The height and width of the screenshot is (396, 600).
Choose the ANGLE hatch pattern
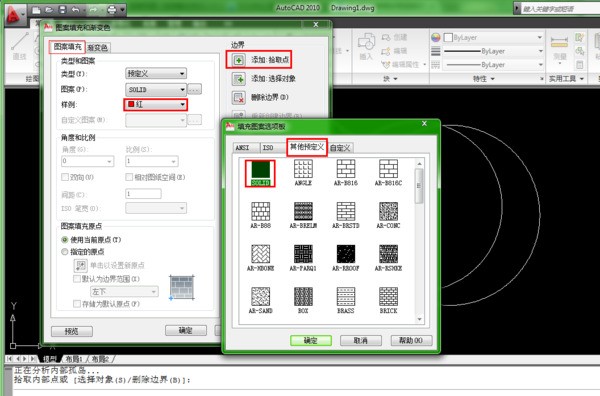(303, 173)
